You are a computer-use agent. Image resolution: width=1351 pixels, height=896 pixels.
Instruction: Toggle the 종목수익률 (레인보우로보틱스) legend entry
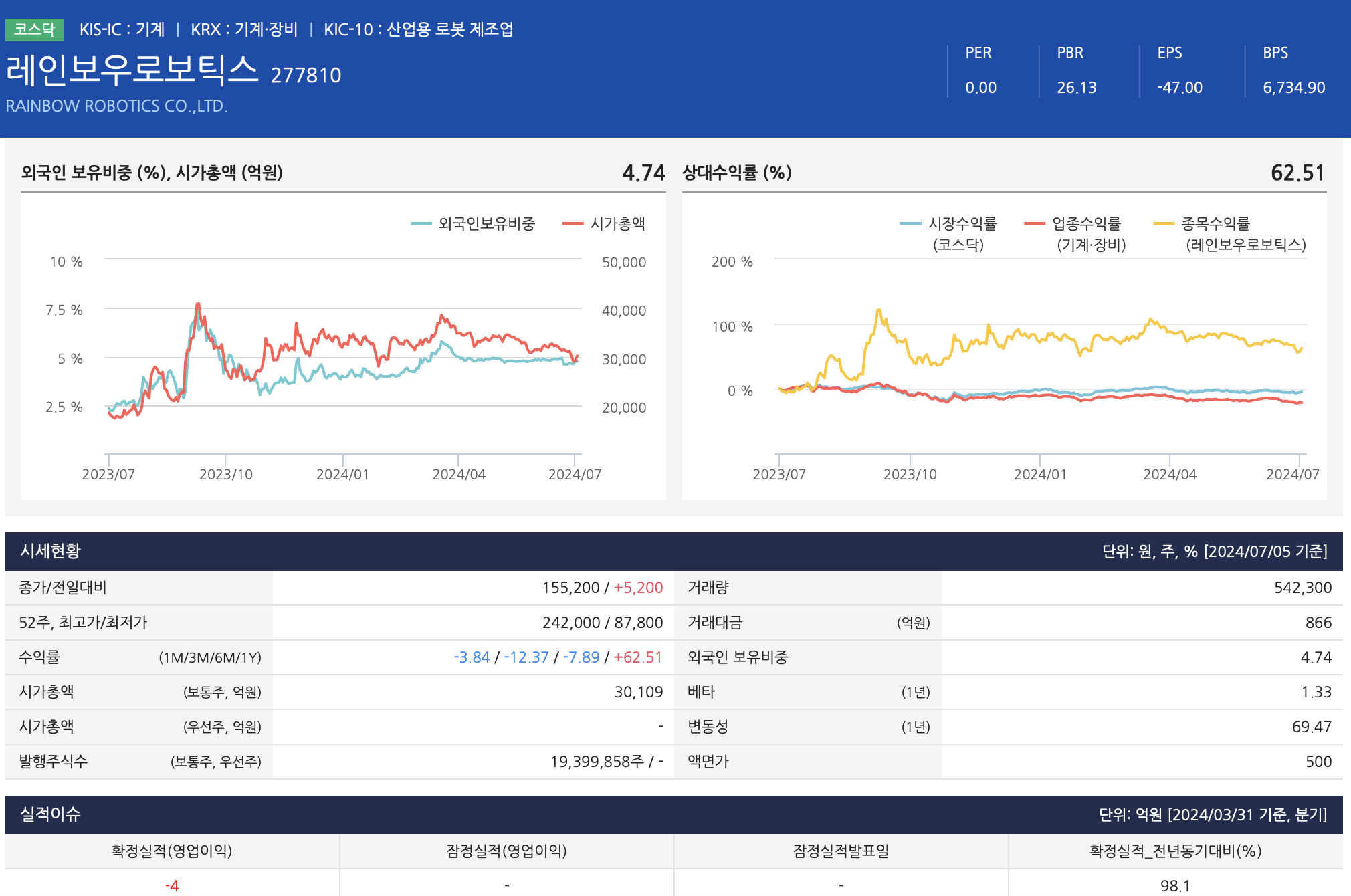coord(1215,224)
